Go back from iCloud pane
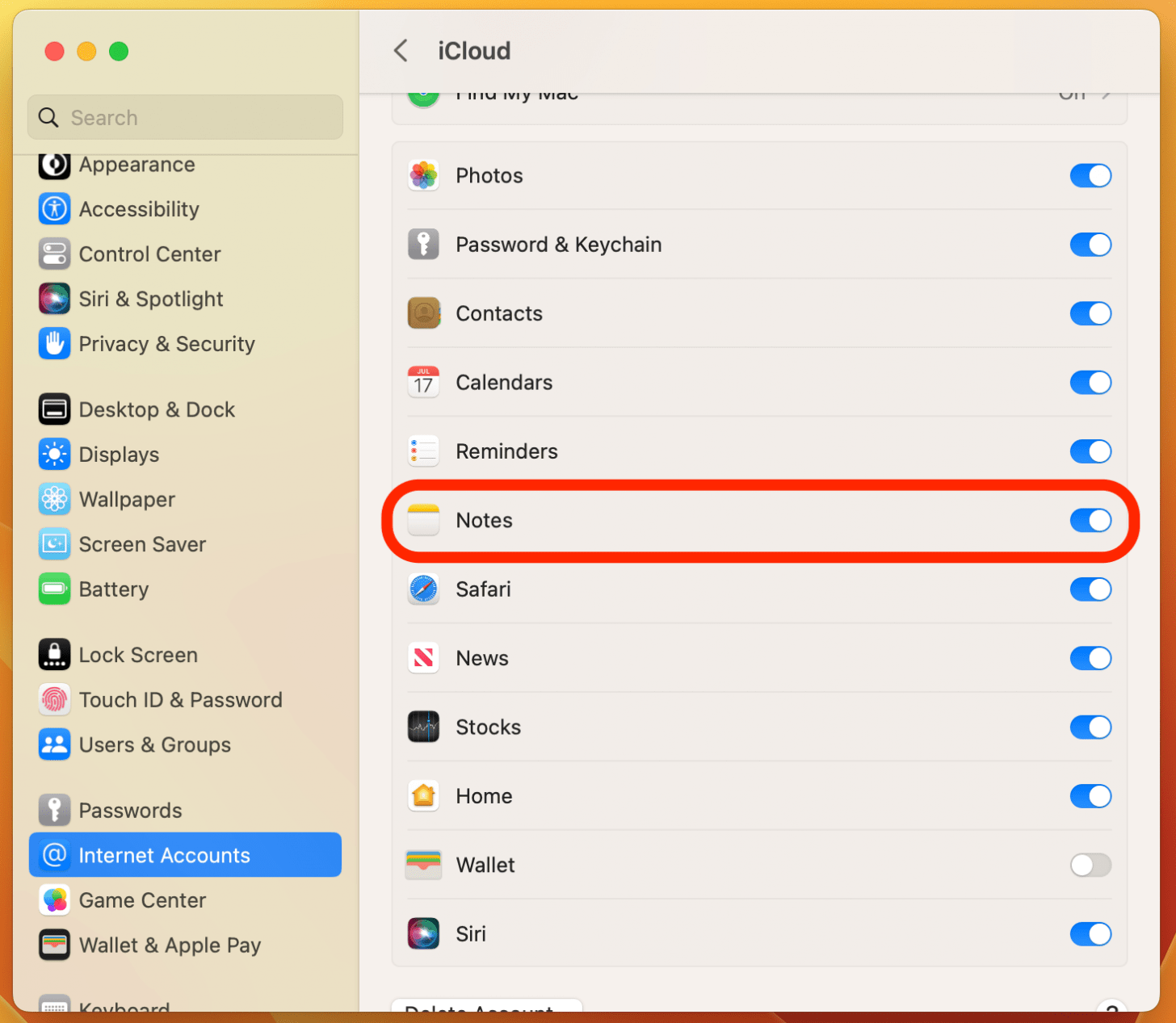Image resolution: width=1176 pixels, height=1023 pixels. click(401, 51)
